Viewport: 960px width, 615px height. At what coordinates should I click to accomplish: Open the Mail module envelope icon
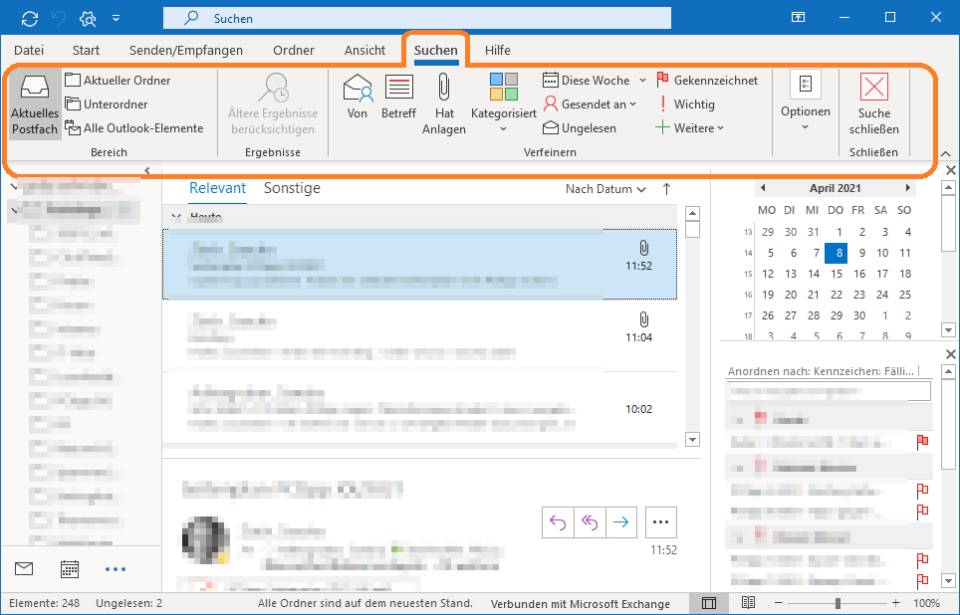tap(24, 569)
